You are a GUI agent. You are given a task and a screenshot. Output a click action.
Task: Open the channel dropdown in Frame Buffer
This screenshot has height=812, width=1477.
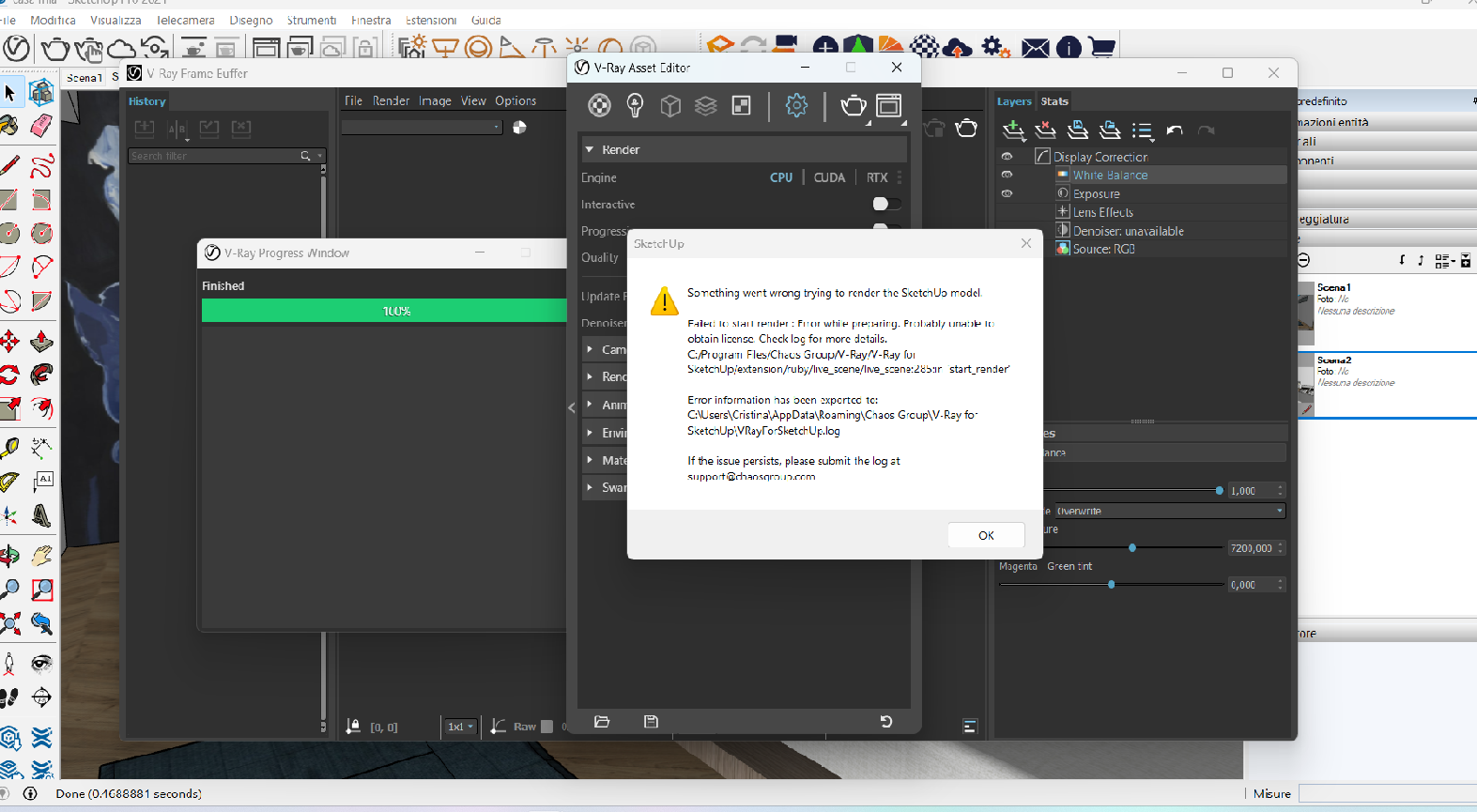pyautogui.click(x=422, y=127)
